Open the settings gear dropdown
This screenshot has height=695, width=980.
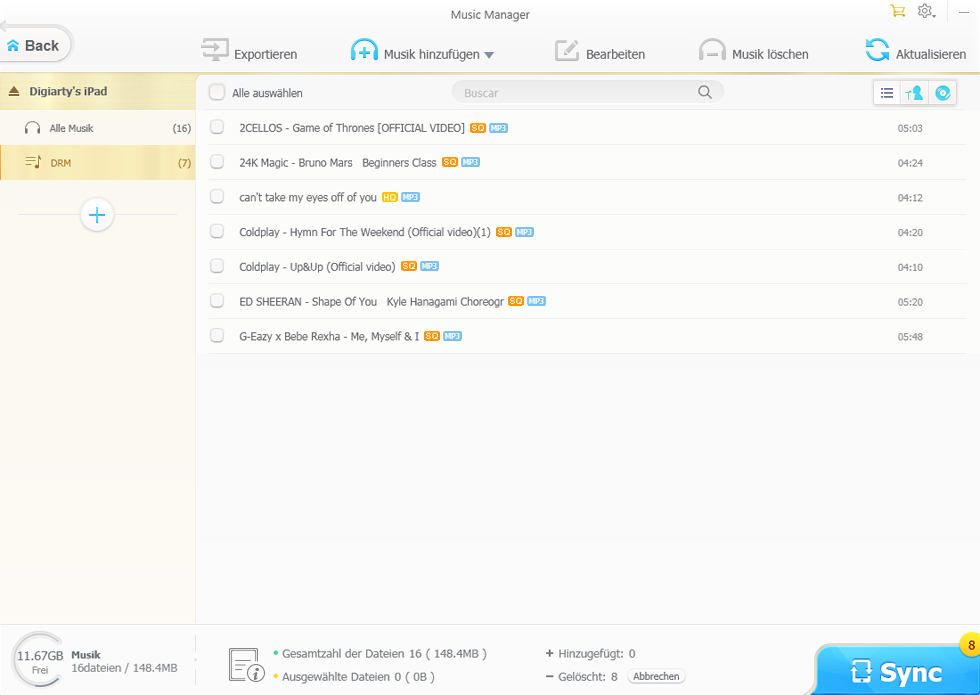pos(926,11)
